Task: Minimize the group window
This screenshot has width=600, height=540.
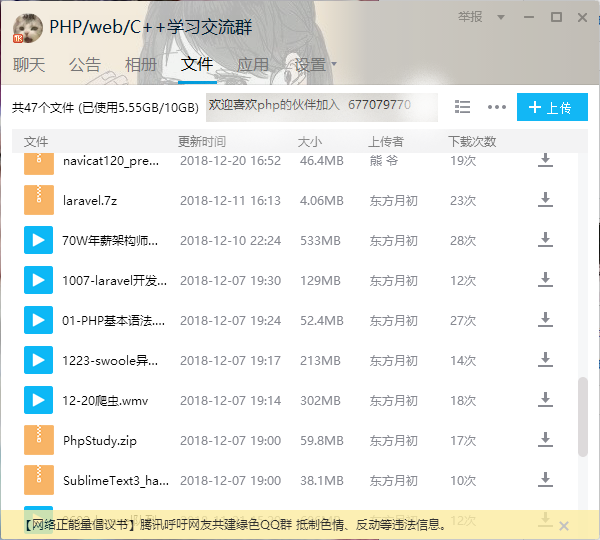Action: 529,17
